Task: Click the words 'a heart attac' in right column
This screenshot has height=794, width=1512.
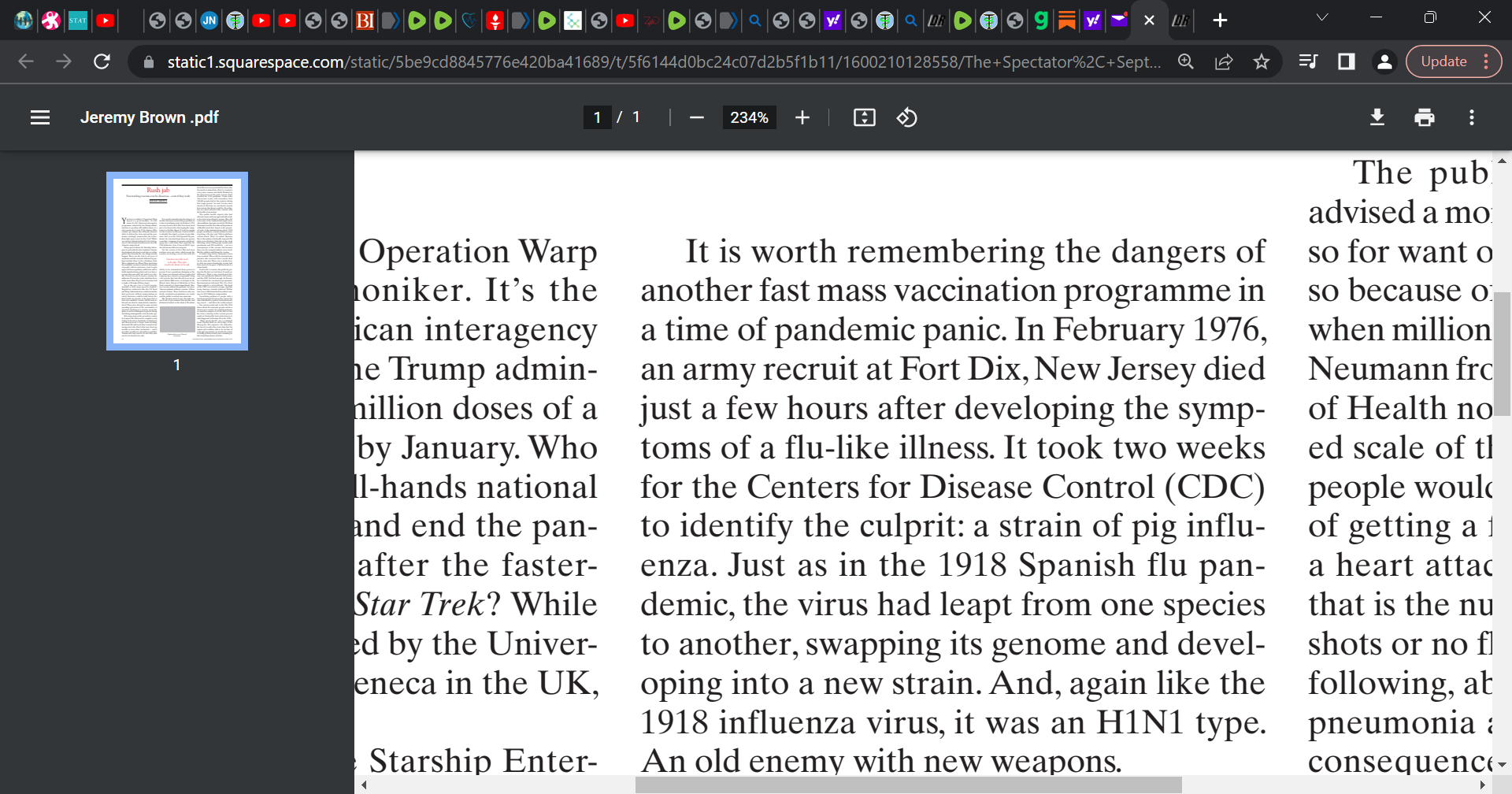Action: click(1400, 566)
